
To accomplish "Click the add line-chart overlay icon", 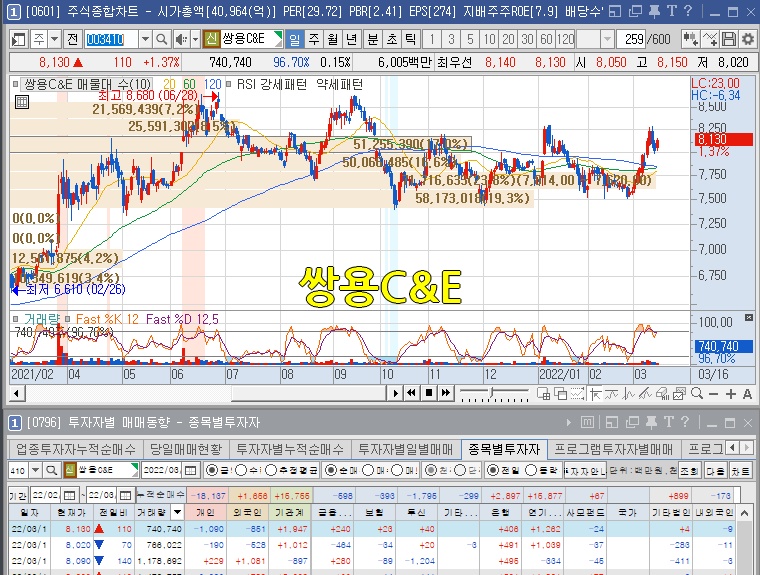I will click(x=710, y=39).
